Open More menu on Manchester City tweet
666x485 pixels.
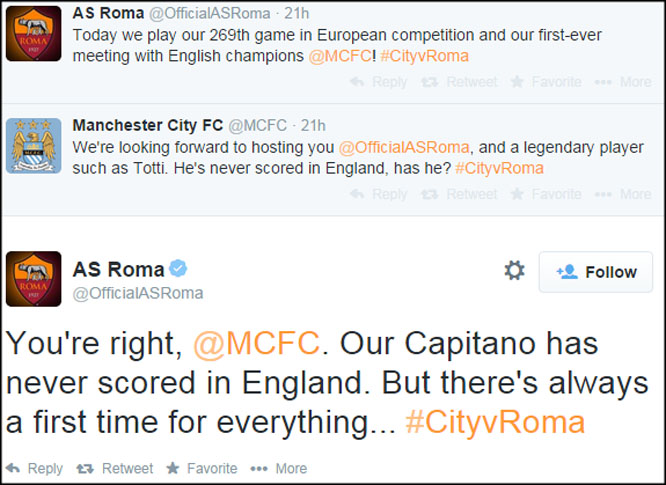(x=623, y=194)
